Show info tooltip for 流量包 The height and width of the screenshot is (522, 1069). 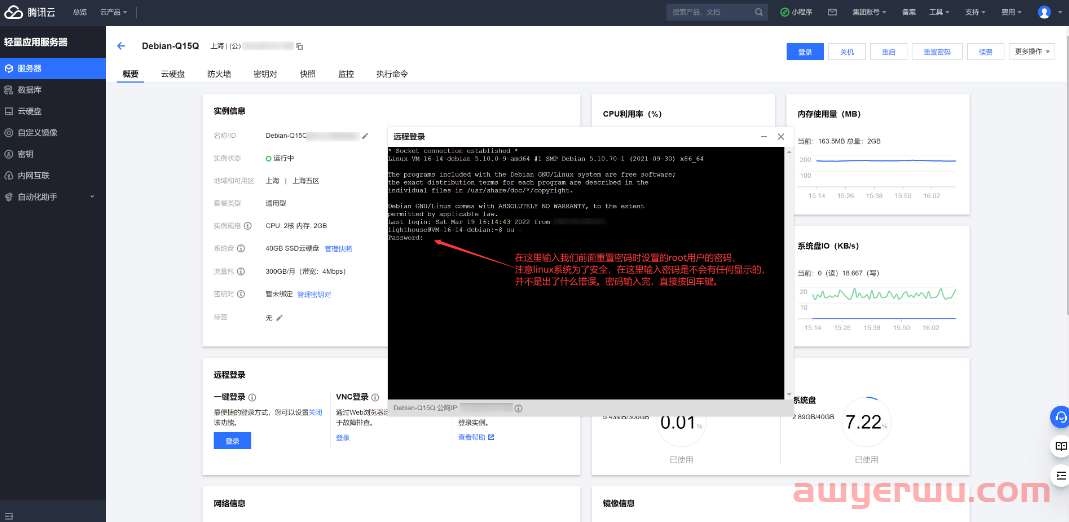[x=241, y=271]
